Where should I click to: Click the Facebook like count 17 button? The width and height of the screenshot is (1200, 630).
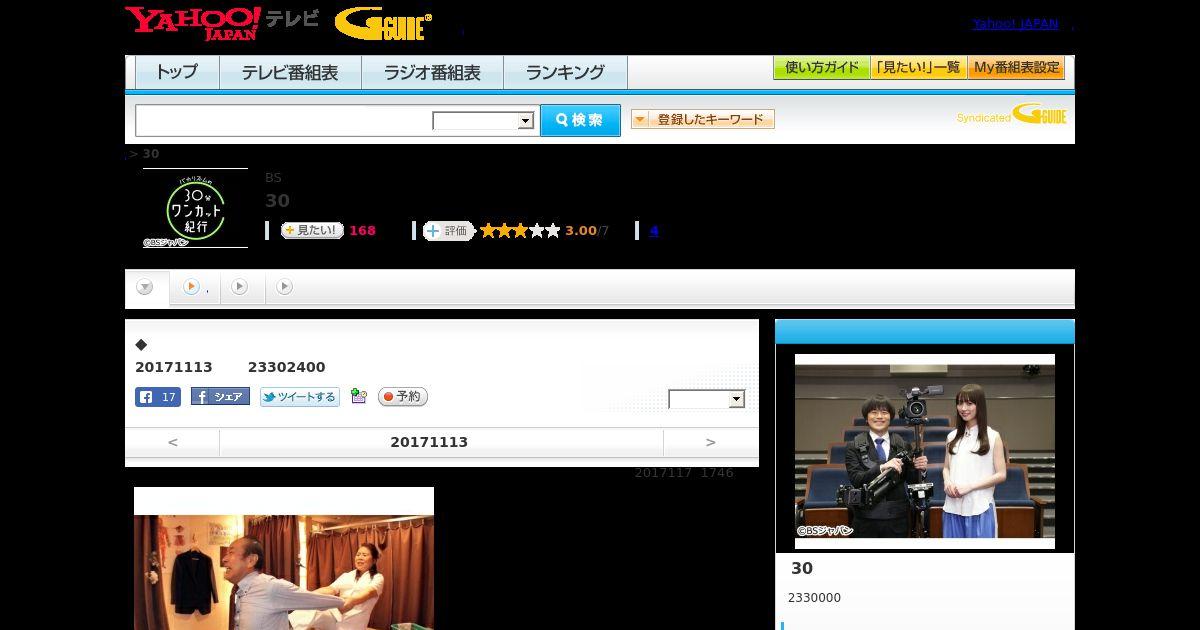158,397
